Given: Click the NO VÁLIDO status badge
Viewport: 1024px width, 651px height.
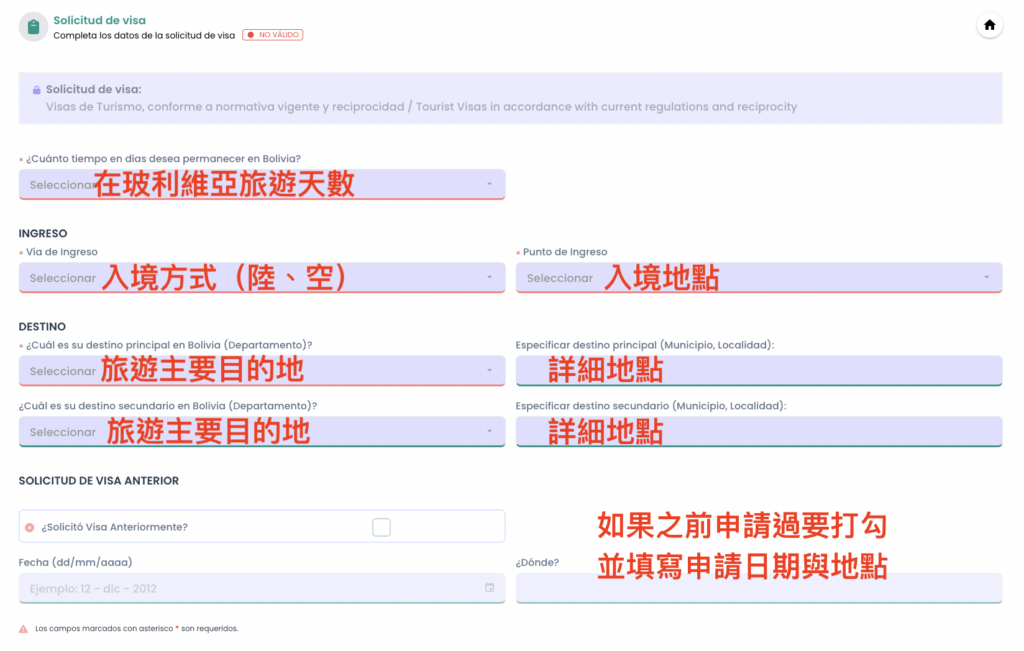Looking at the screenshot, I should pos(272,35).
